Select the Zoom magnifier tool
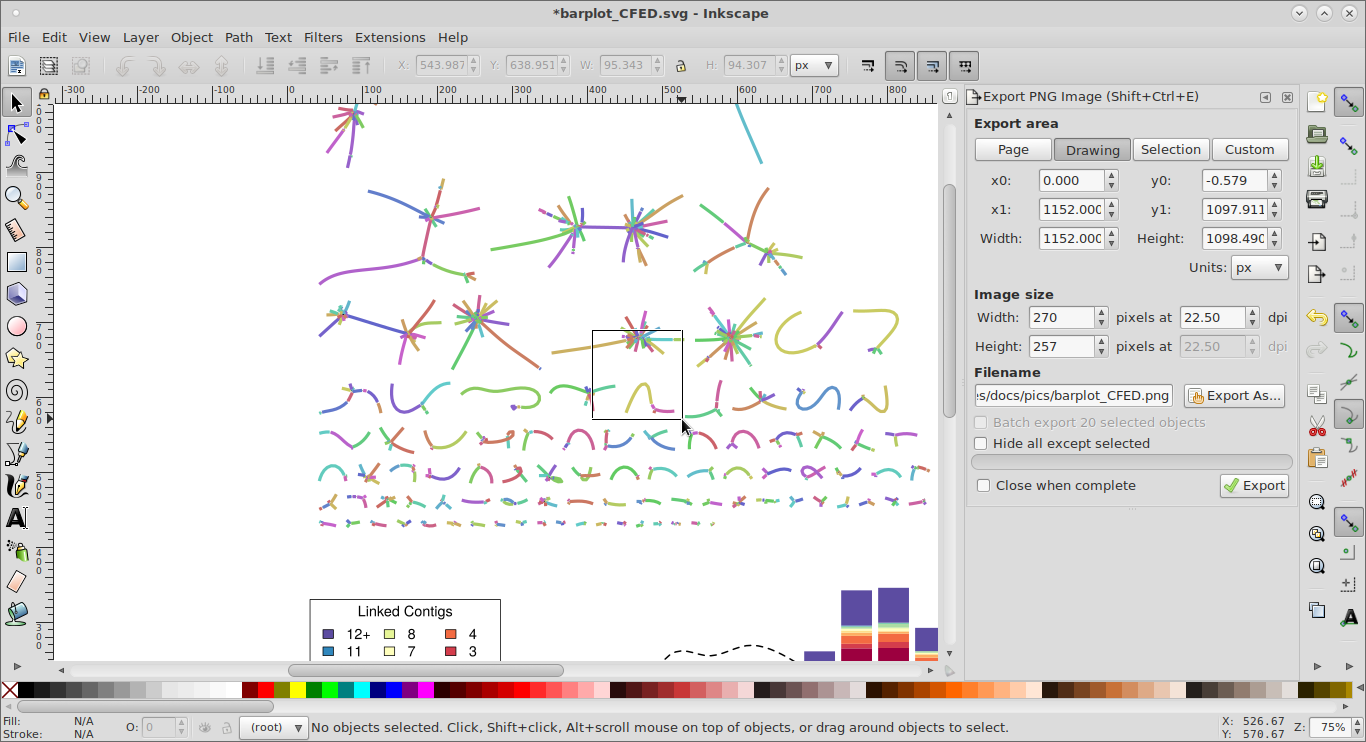The width and height of the screenshot is (1366, 742). point(16,197)
